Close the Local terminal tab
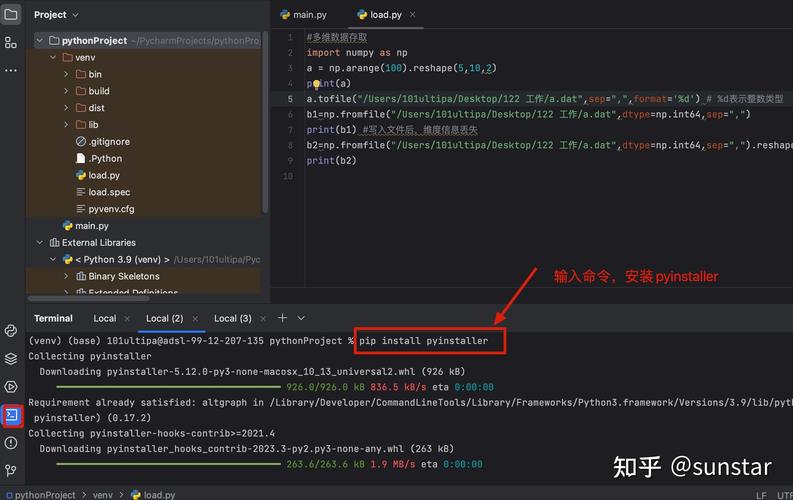Image resolution: width=793 pixels, height=500 pixels. click(127, 319)
